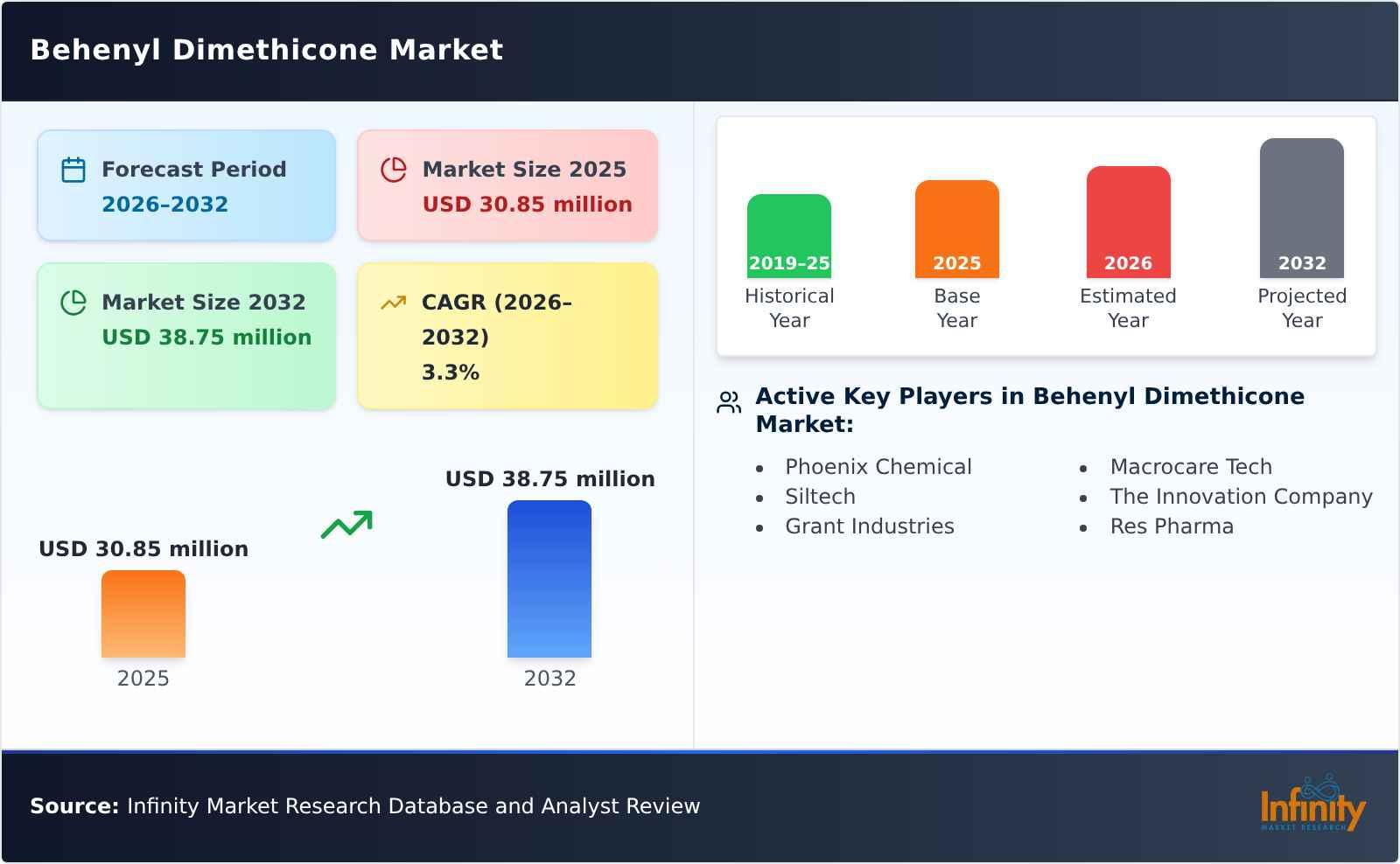This screenshot has width=1400, height=864.
Task: Select the red 2026 Estimated Year bar
Action: [x=1128, y=219]
